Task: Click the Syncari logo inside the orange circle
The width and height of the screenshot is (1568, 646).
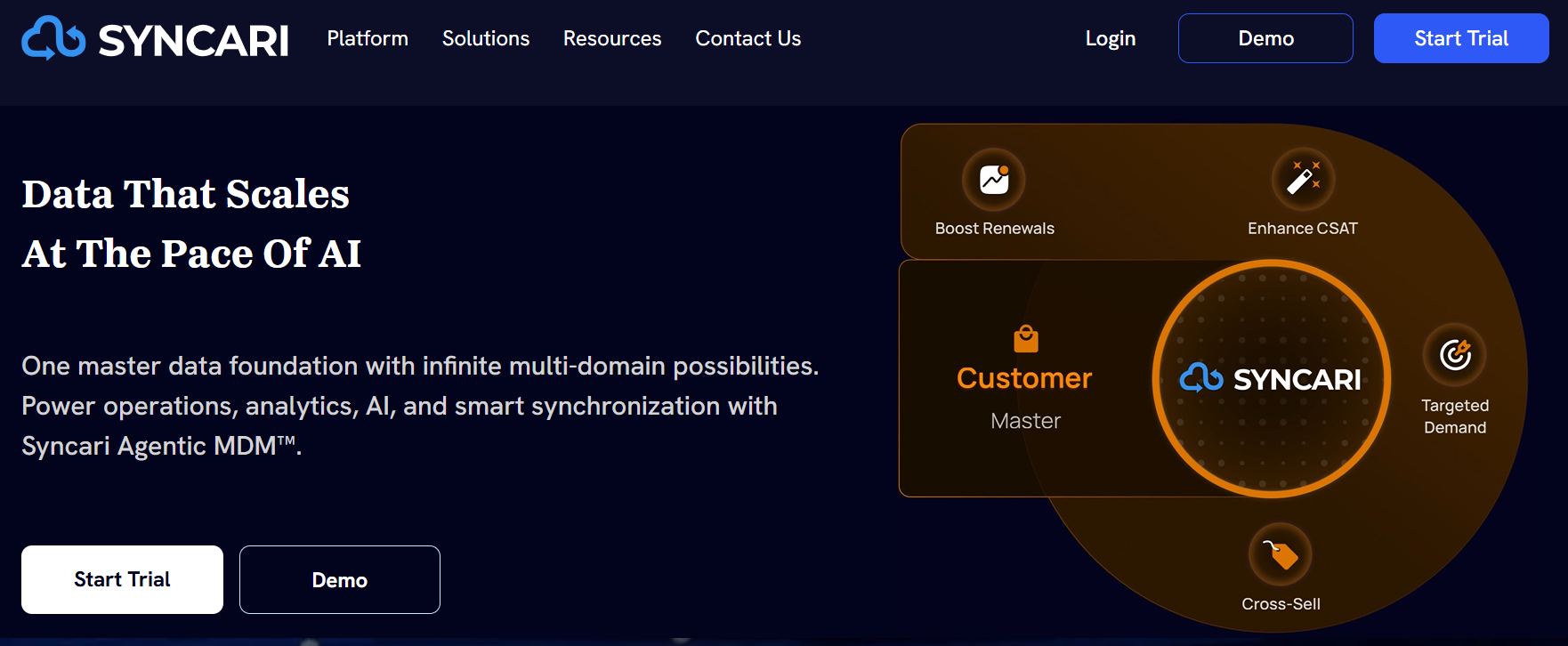Action: pos(1271,379)
